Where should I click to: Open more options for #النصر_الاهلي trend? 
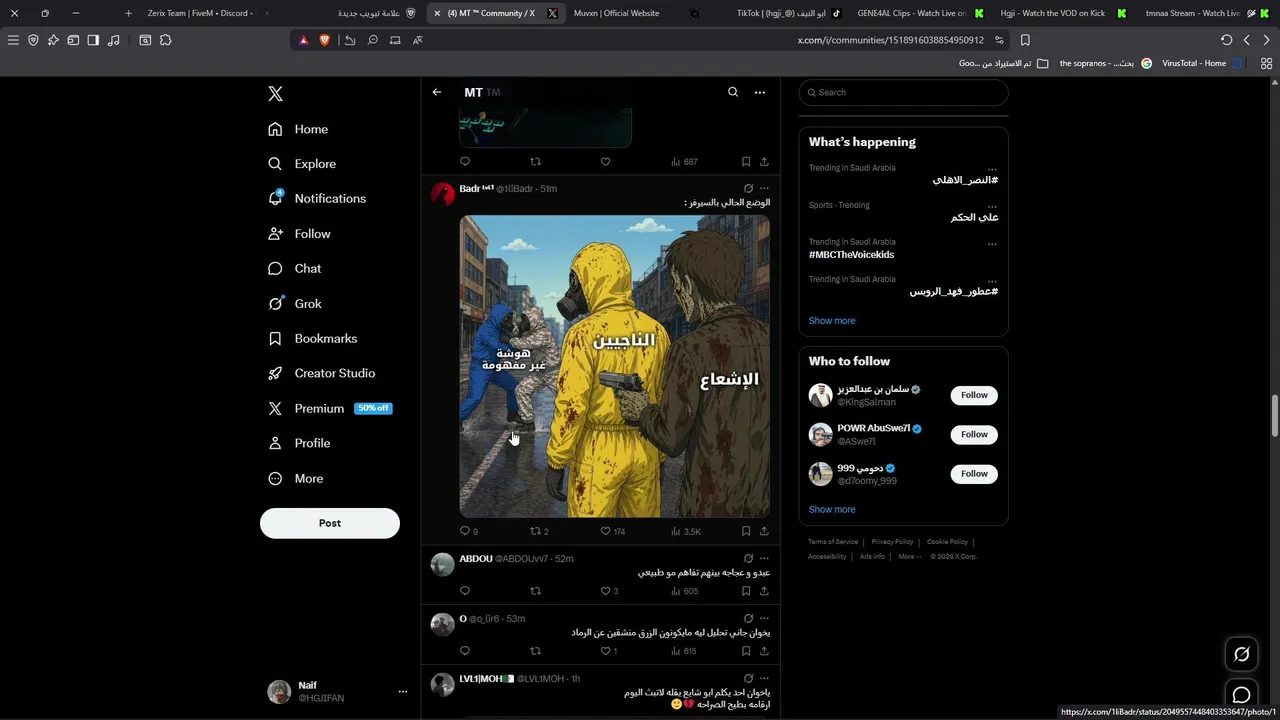click(x=992, y=168)
